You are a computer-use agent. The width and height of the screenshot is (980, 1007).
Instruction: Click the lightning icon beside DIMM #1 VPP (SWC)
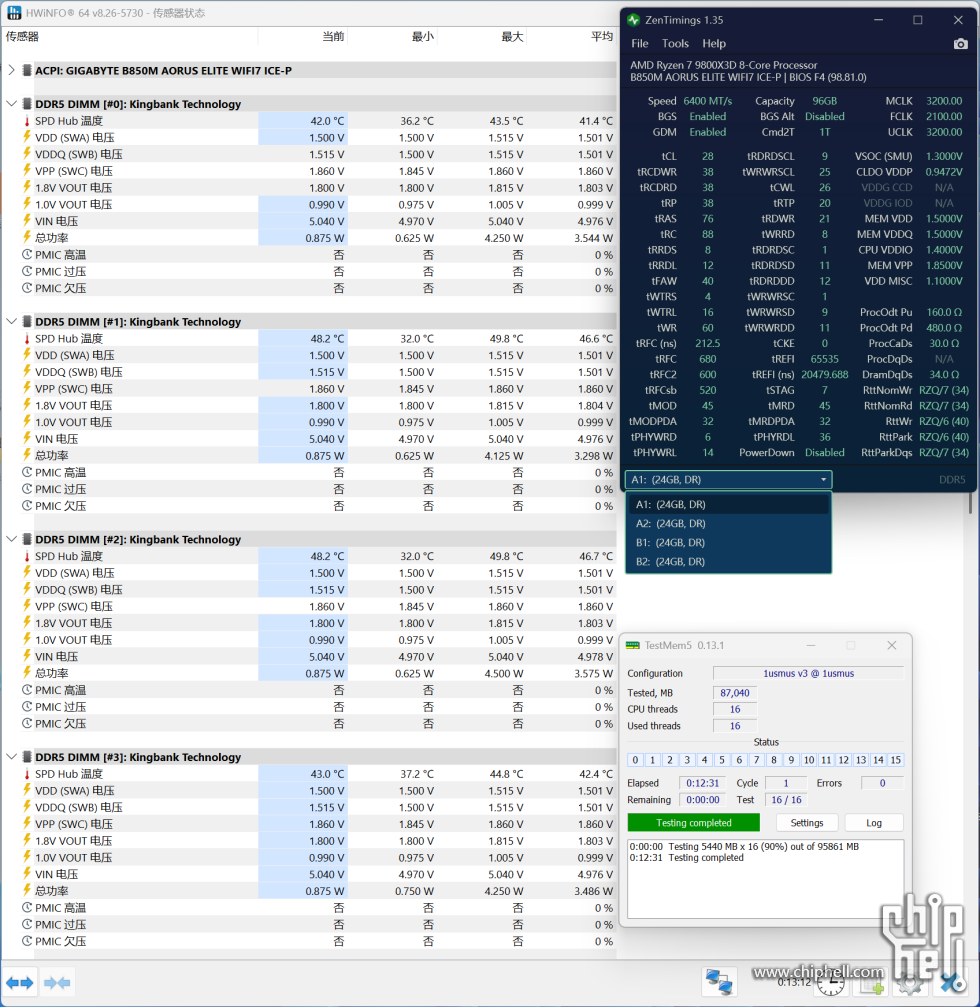(27, 388)
